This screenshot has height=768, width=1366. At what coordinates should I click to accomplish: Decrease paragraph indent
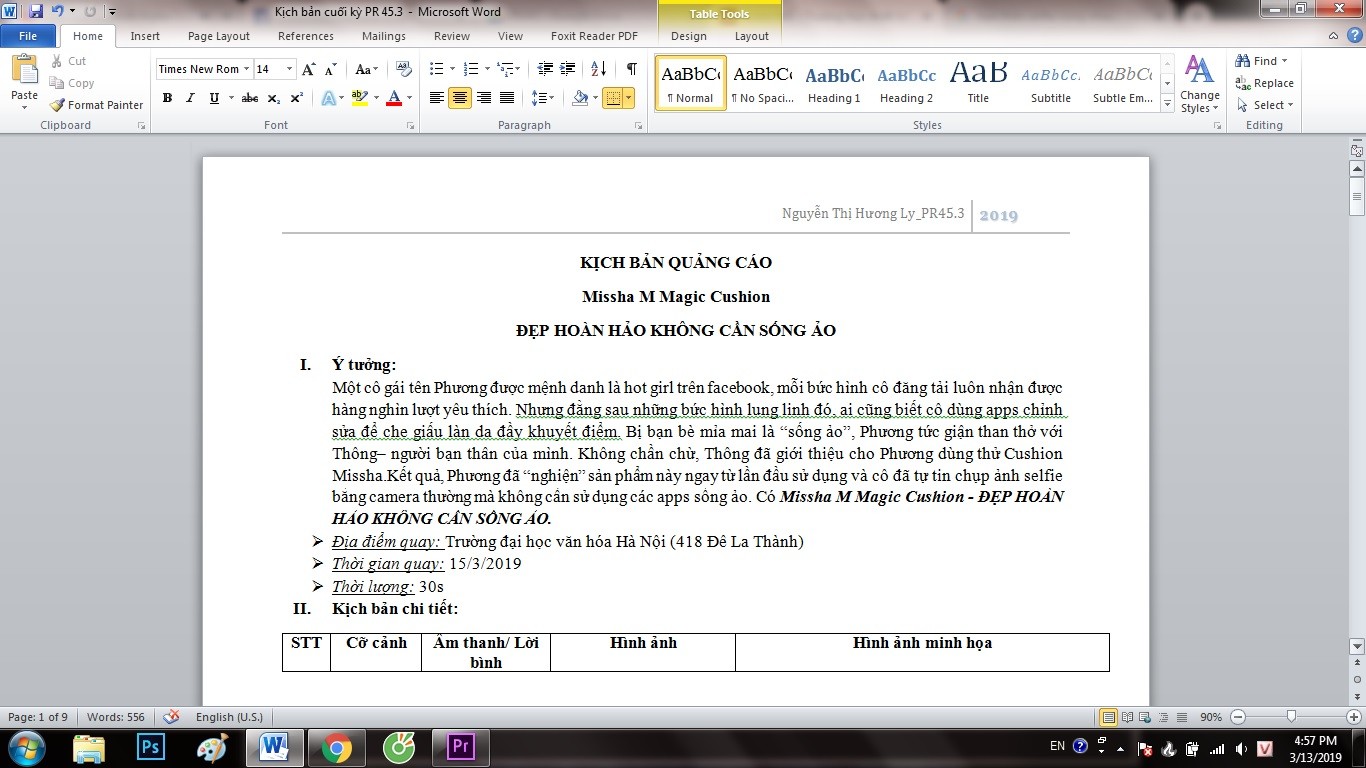pos(545,69)
